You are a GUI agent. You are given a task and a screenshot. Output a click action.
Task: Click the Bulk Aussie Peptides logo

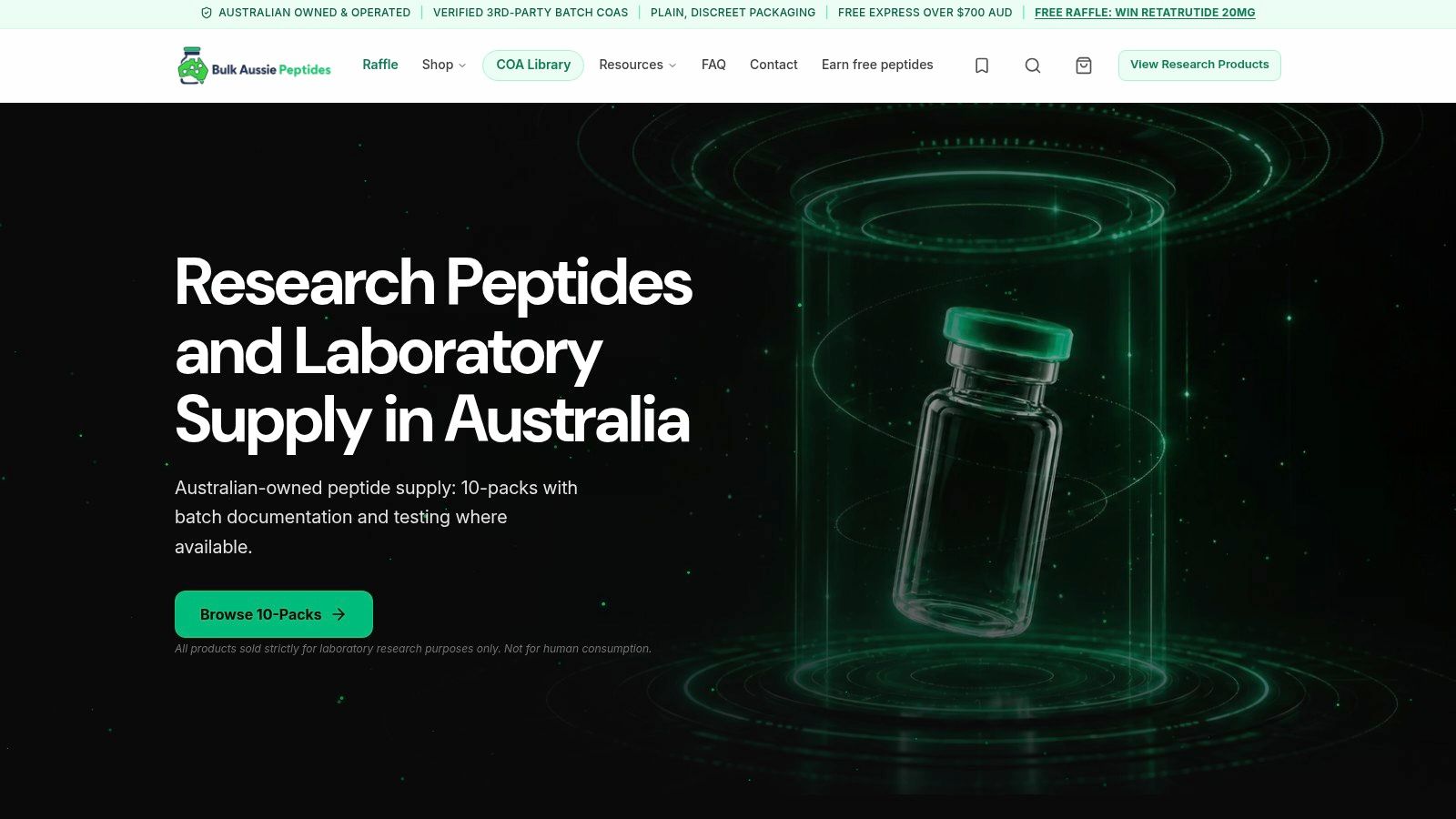(x=254, y=66)
